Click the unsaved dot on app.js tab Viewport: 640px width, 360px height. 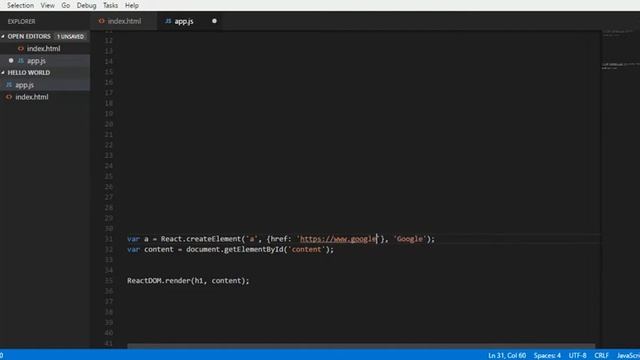pyautogui.click(x=214, y=21)
